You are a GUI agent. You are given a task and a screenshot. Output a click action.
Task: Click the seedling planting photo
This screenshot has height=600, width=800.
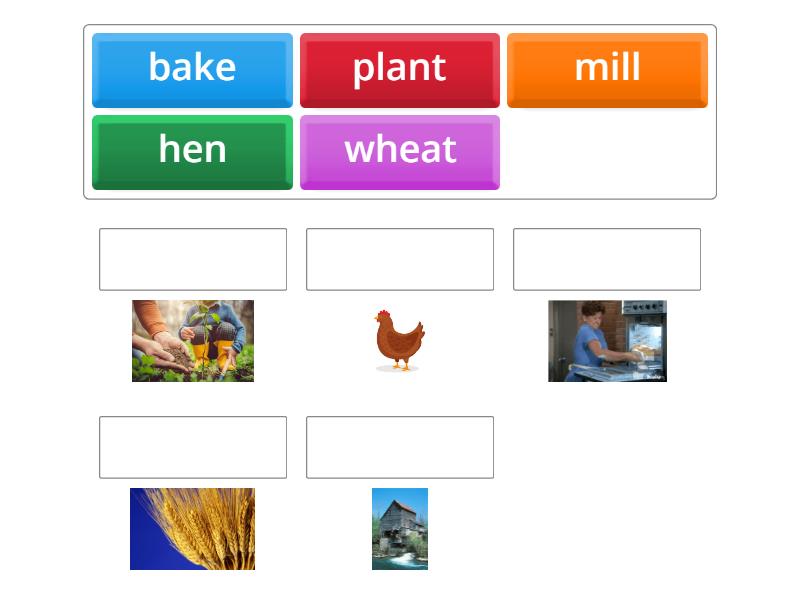tap(193, 340)
